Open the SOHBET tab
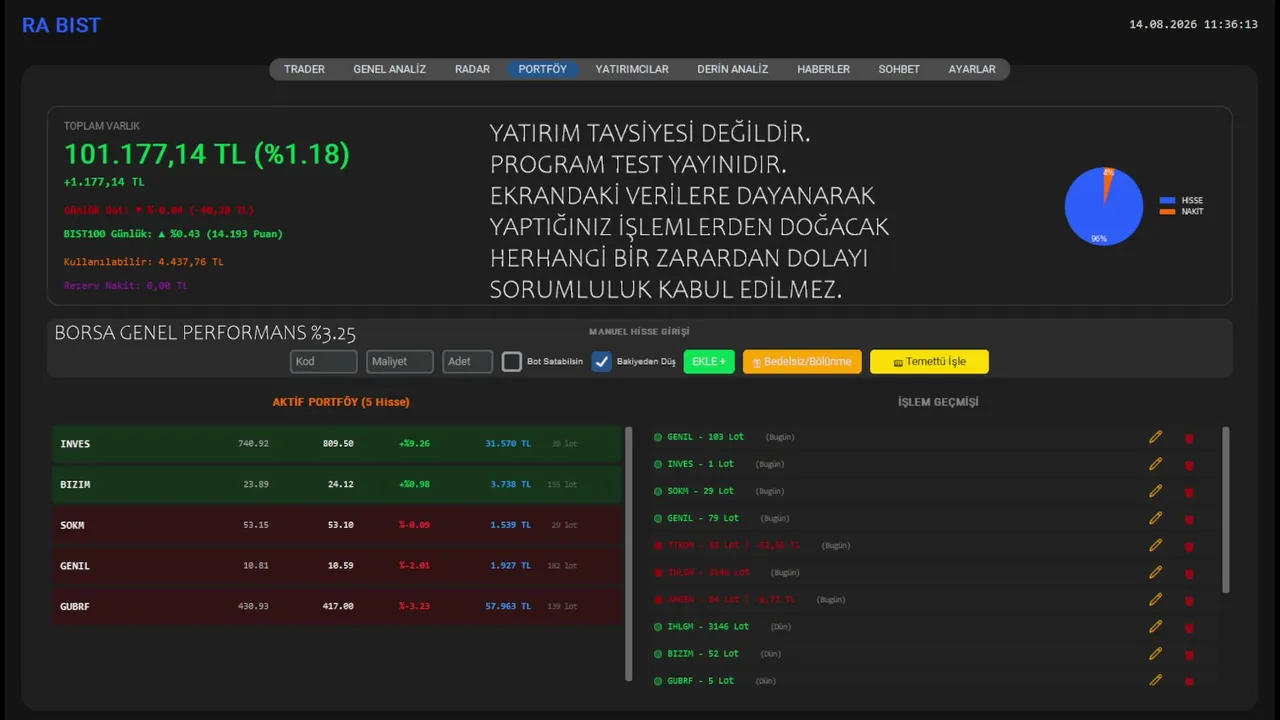 coord(899,69)
